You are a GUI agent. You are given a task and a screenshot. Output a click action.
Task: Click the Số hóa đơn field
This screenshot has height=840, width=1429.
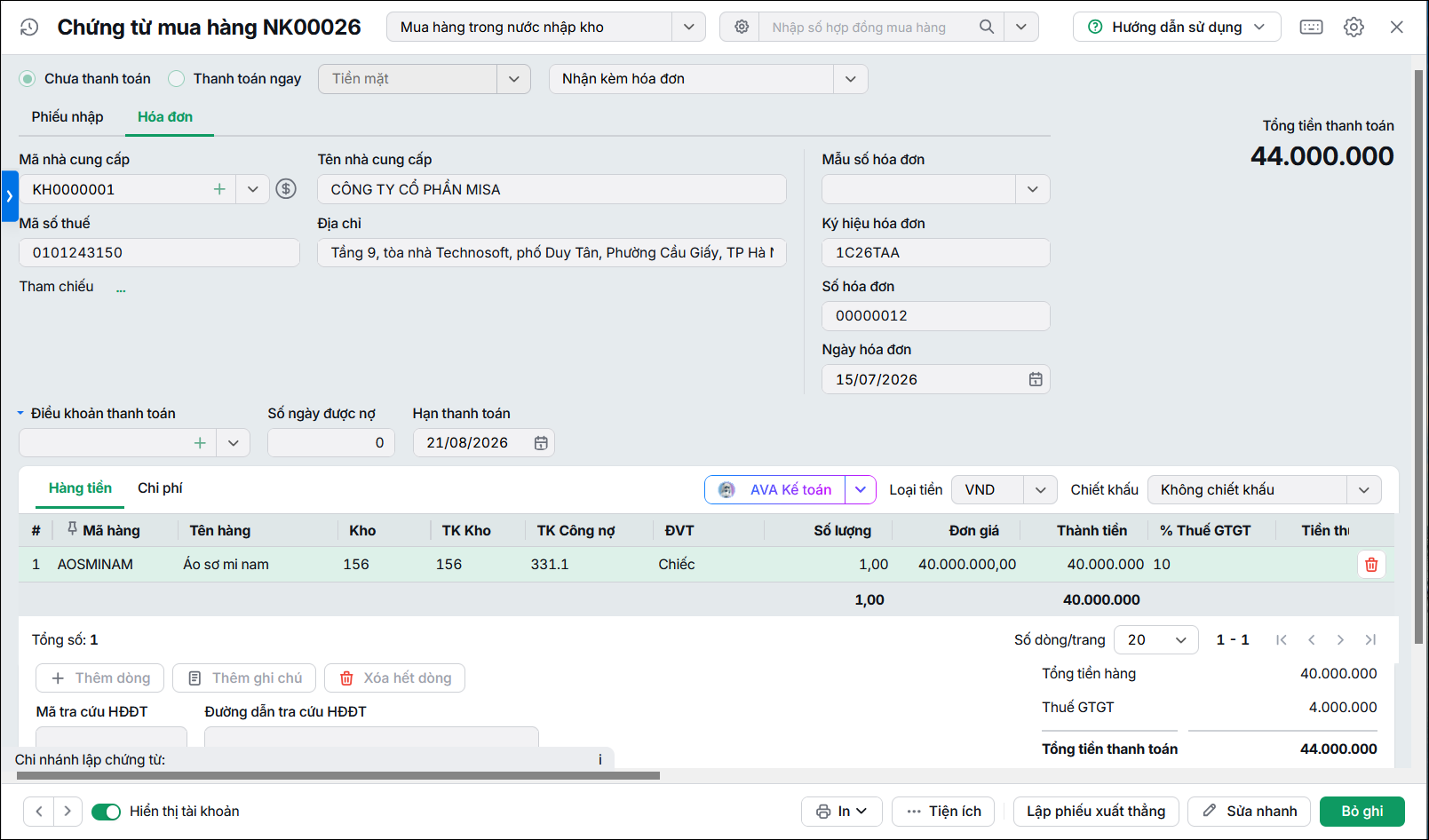click(936, 316)
